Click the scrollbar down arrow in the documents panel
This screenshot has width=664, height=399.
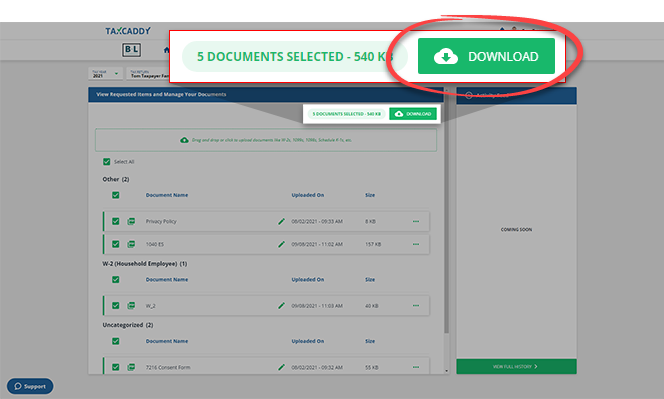pyautogui.click(x=446, y=371)
